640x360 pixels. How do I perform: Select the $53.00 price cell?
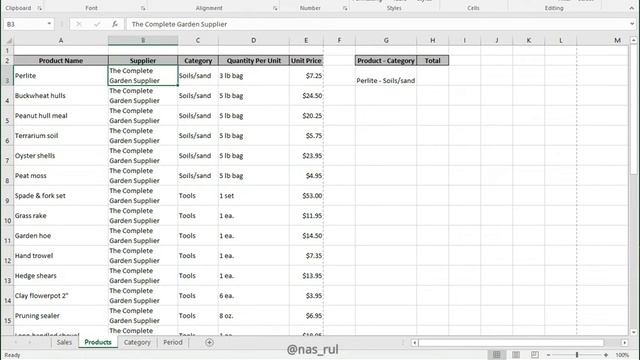(x=306, y=196)
